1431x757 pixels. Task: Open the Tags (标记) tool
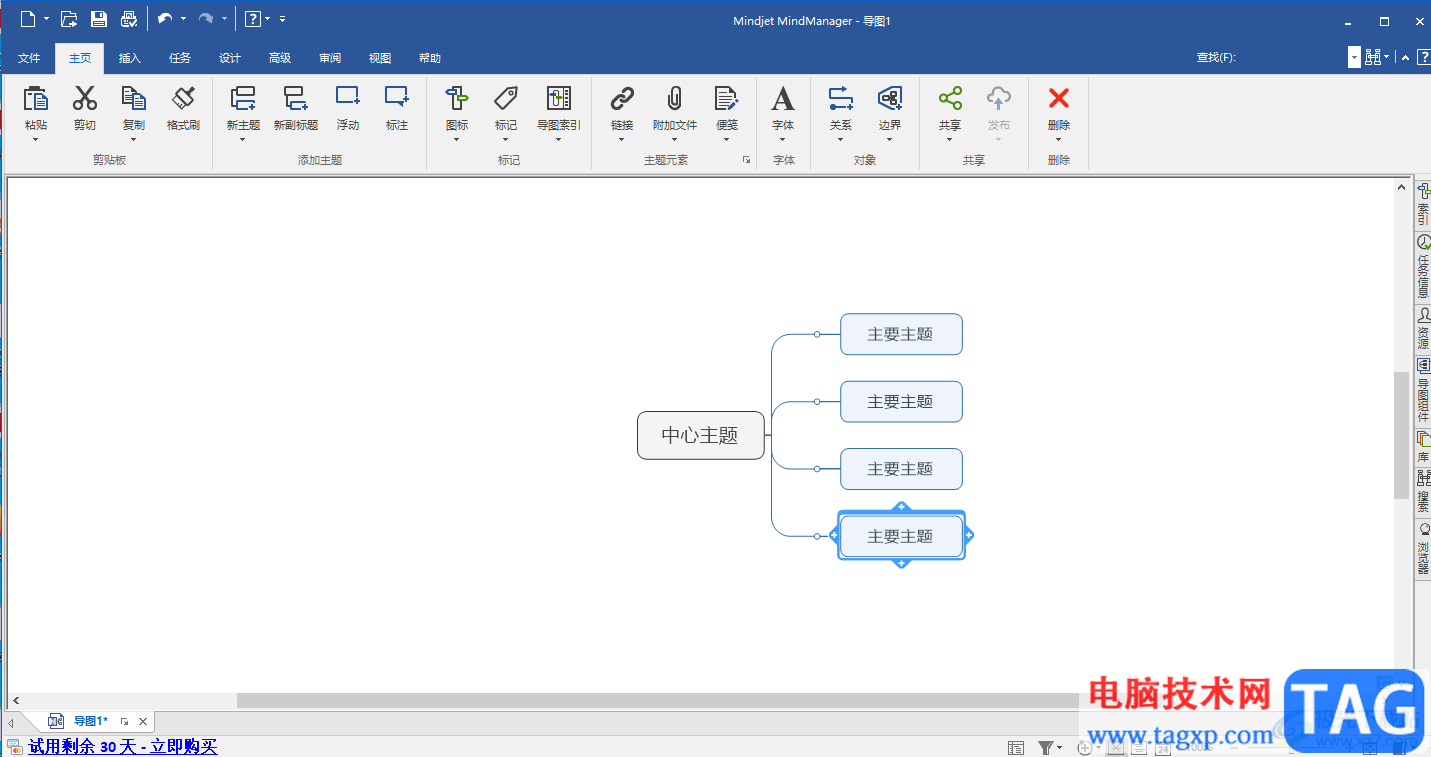(x=506, y=98)
